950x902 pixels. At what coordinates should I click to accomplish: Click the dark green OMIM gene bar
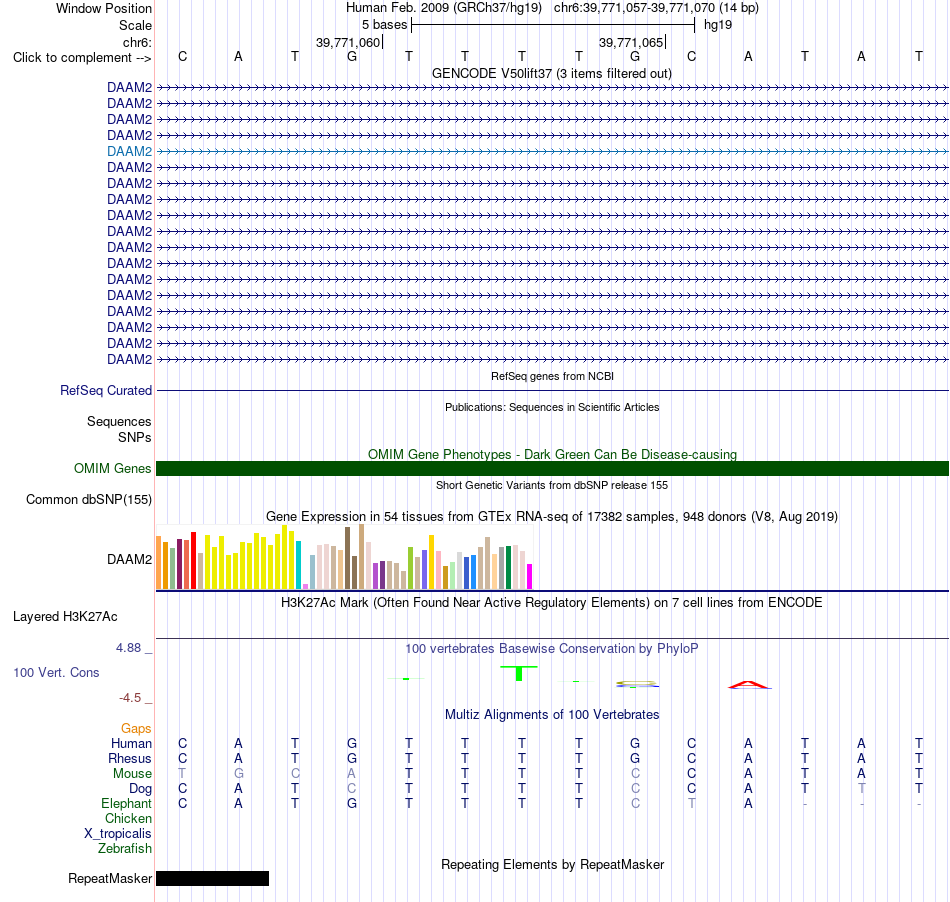click(x=553, y=468)
